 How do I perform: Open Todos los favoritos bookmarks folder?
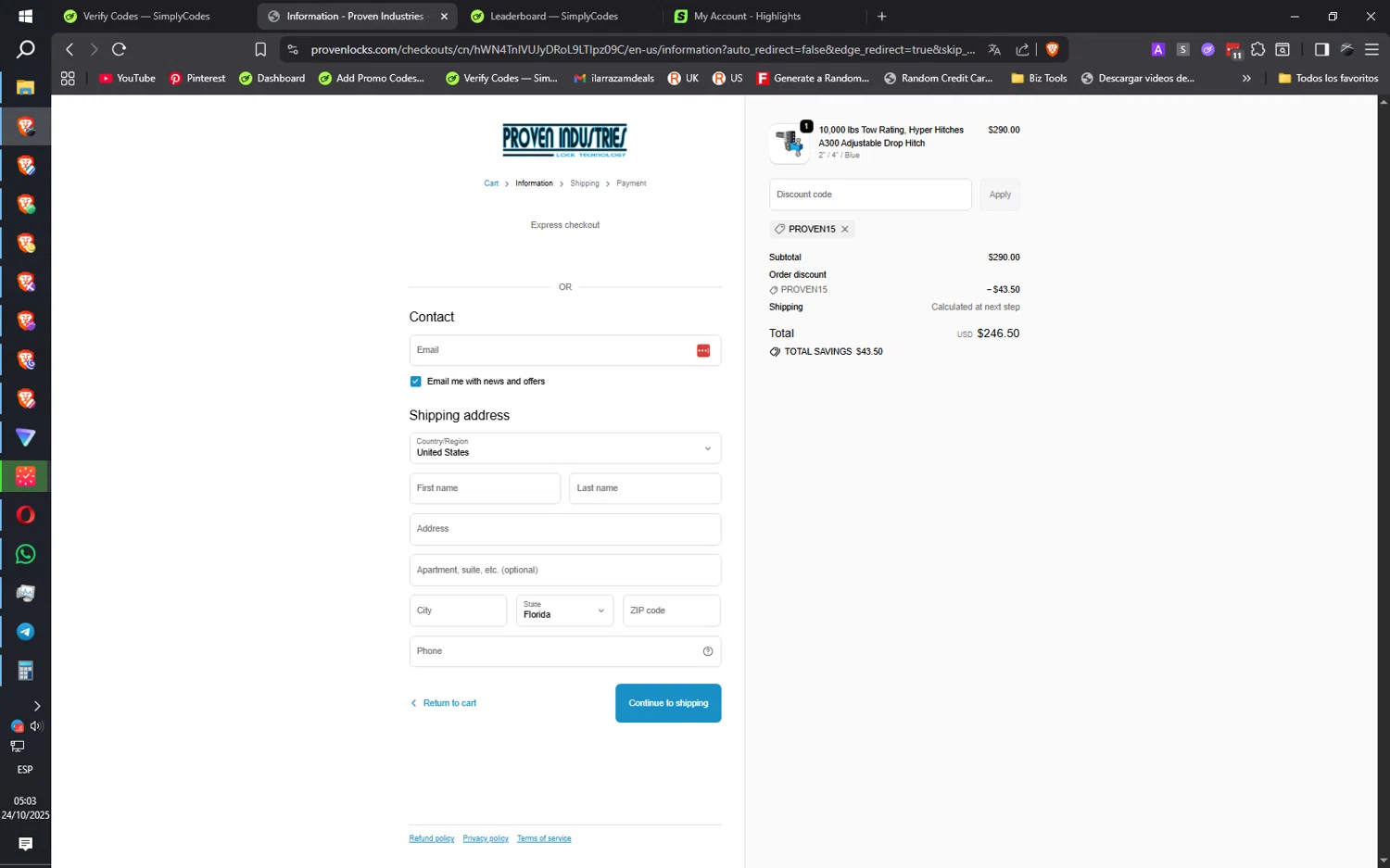coord(1328,79)
